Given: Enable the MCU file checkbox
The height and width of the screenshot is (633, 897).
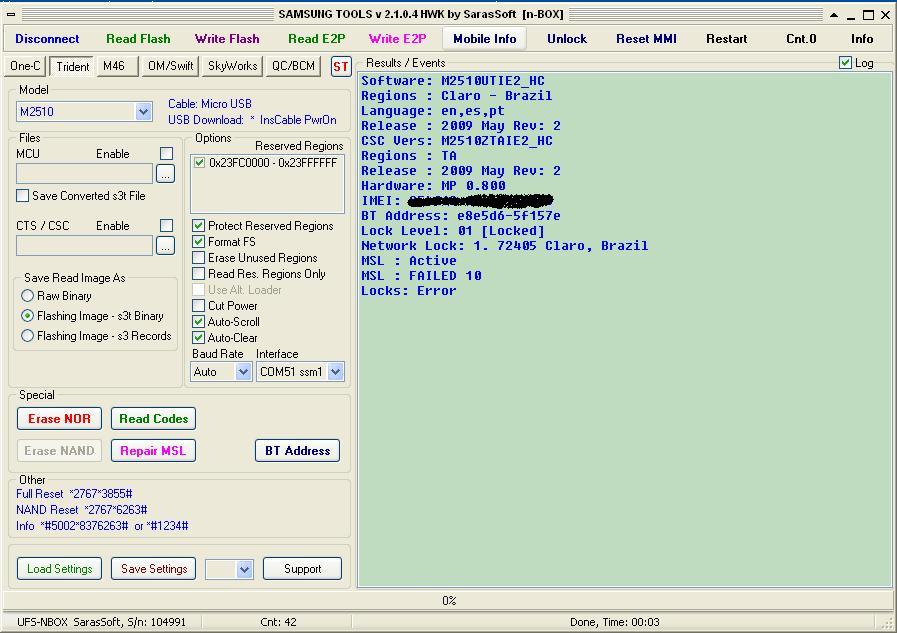Looking at the screenshot, I should coord(166,154).
